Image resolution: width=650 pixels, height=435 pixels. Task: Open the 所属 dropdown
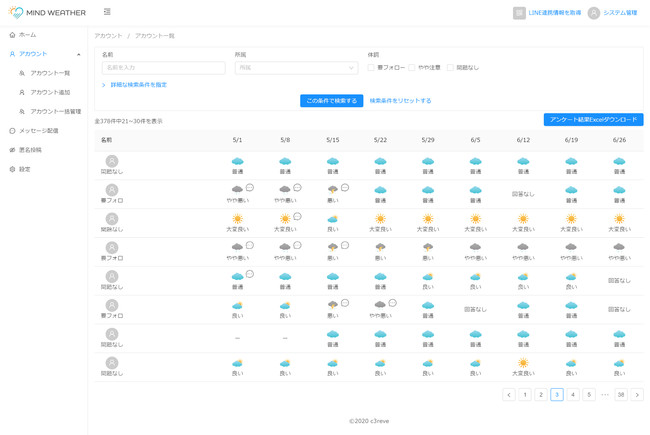point(295,68)
